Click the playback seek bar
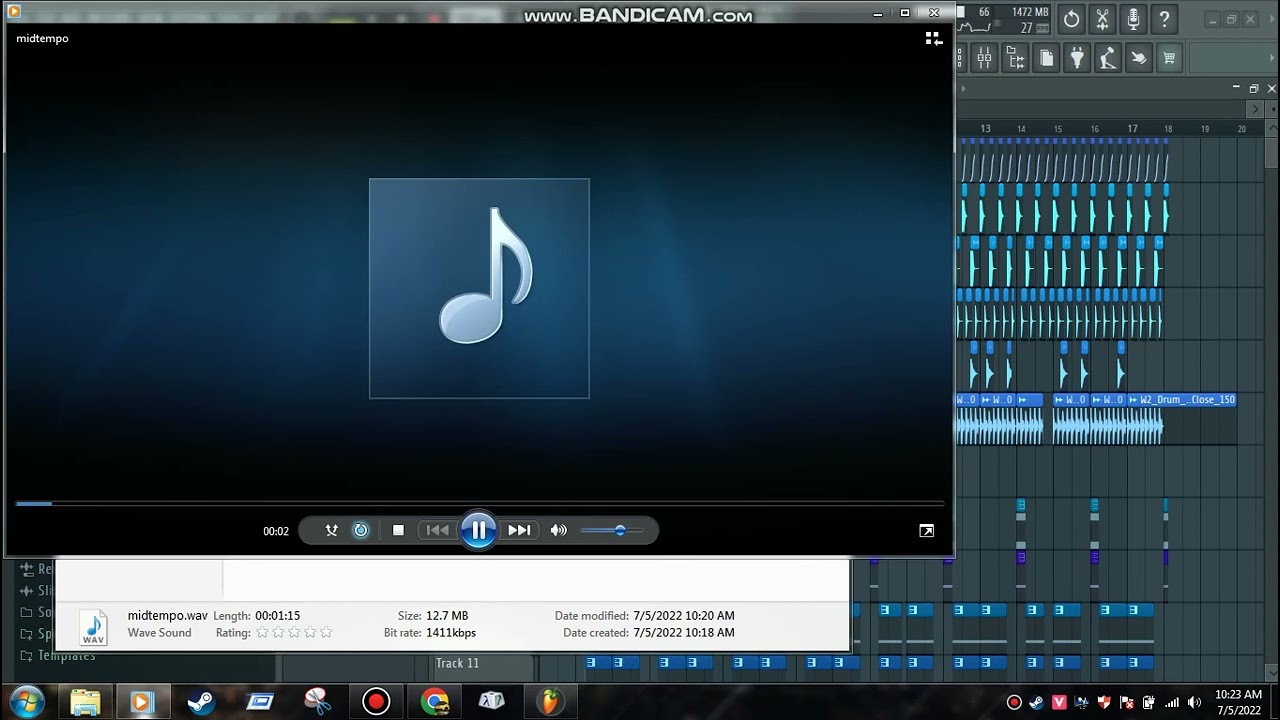The width and height of the screenshot is (1280, 720). [480, 503]
